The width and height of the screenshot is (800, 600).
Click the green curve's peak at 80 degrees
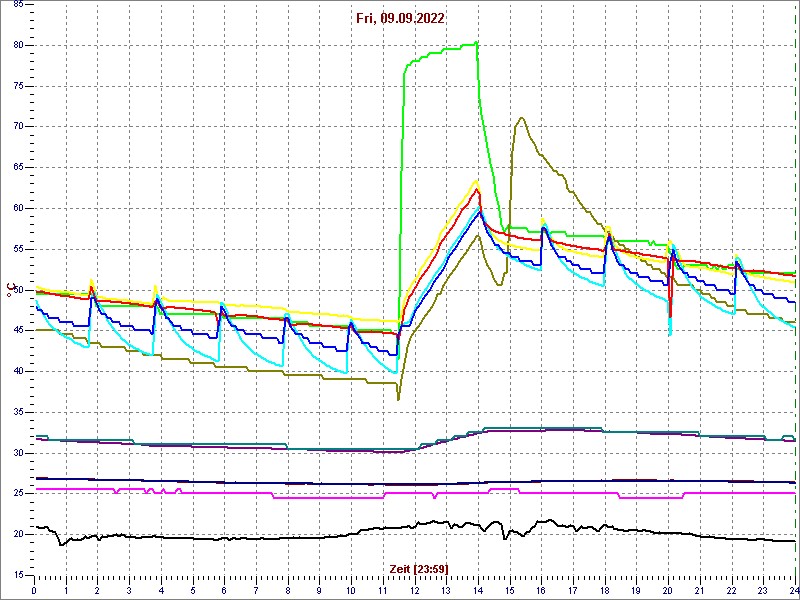476,43
